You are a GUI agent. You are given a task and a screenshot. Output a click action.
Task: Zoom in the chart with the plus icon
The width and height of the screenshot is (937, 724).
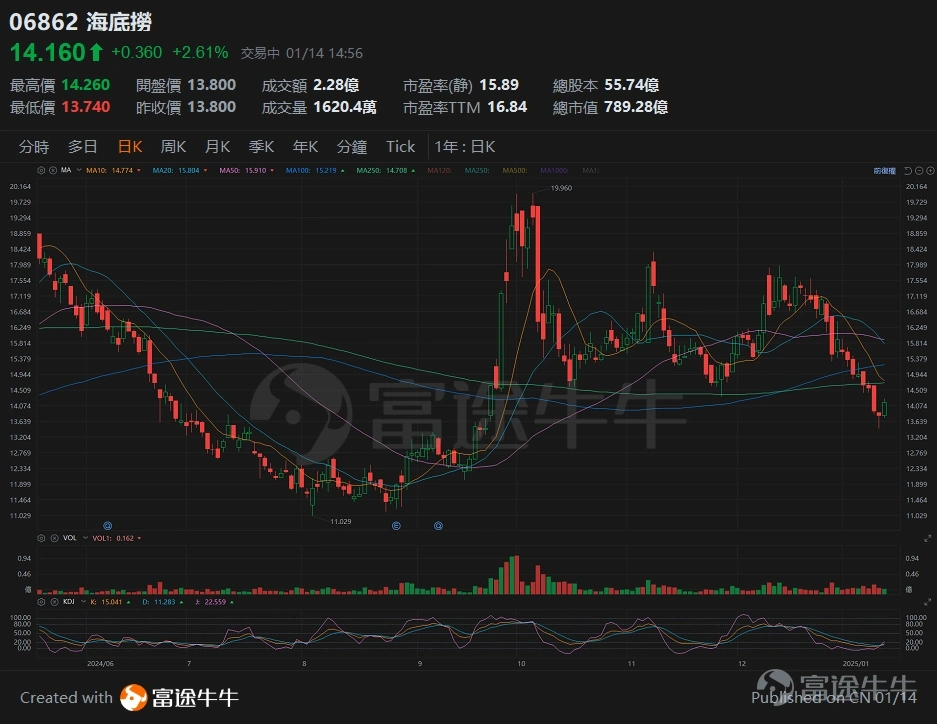930,171
